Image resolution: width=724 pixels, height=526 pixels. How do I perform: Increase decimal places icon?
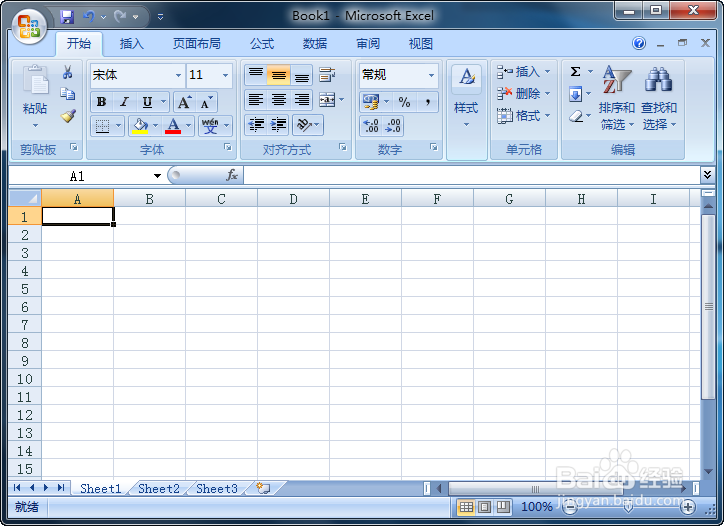[x=371, y=126]
